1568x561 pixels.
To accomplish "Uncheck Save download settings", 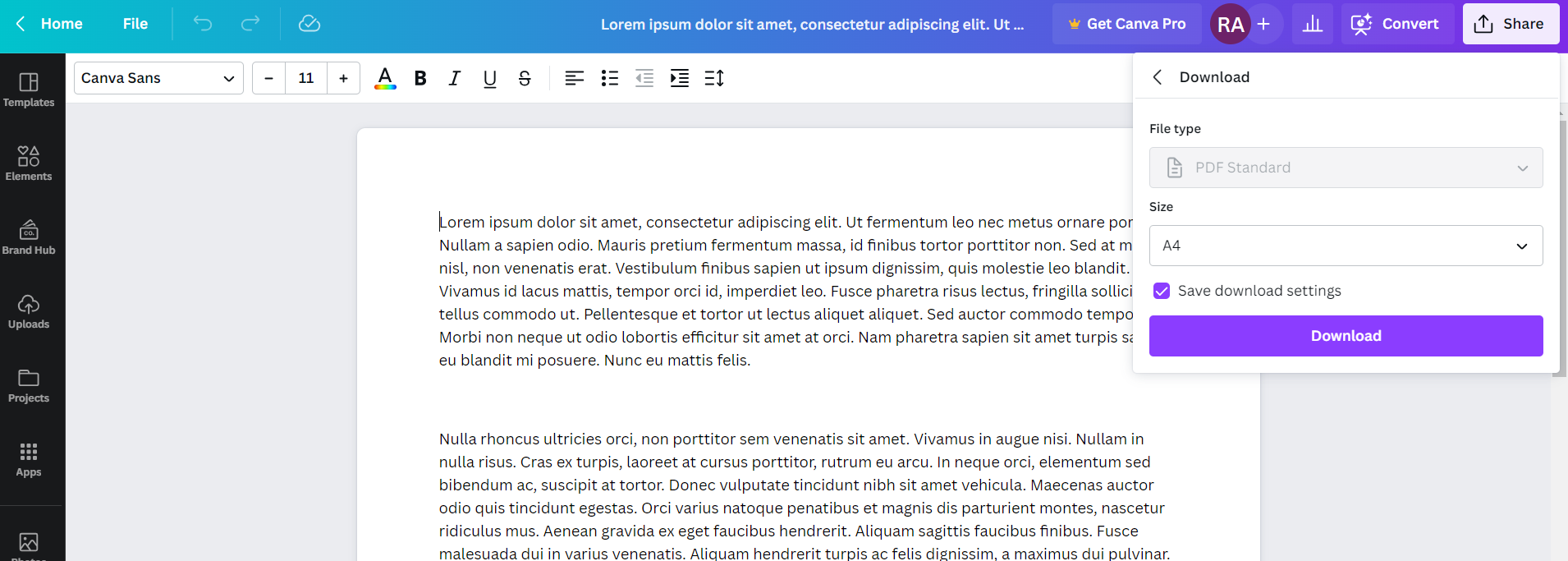I will (1162, 291).
